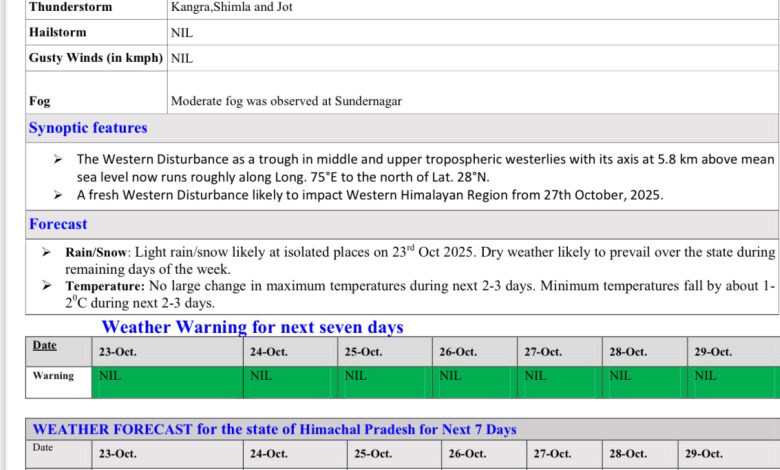Click the arrow bullet beside 'Rain/Snow'
The image size is (780, 470).
point(47,253)
